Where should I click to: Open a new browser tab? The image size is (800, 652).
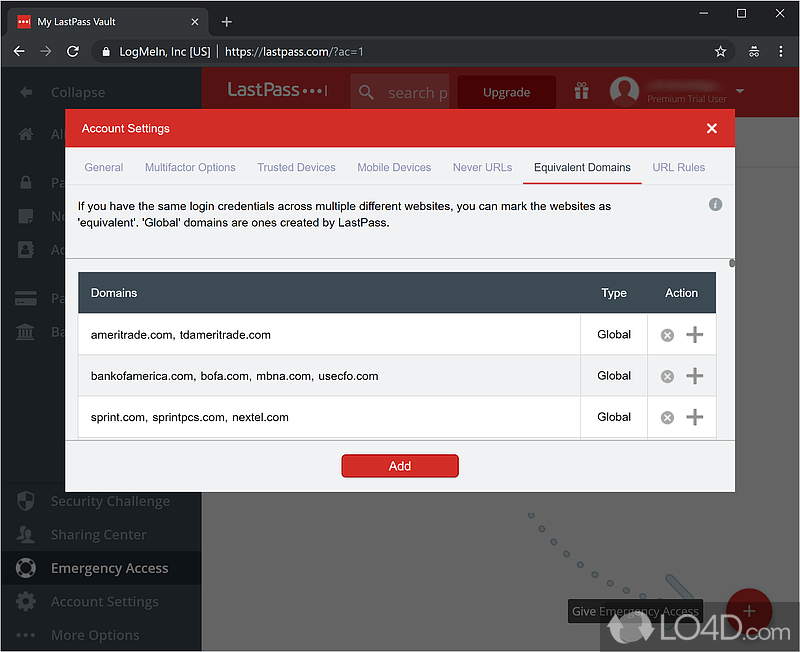(227, 21)
